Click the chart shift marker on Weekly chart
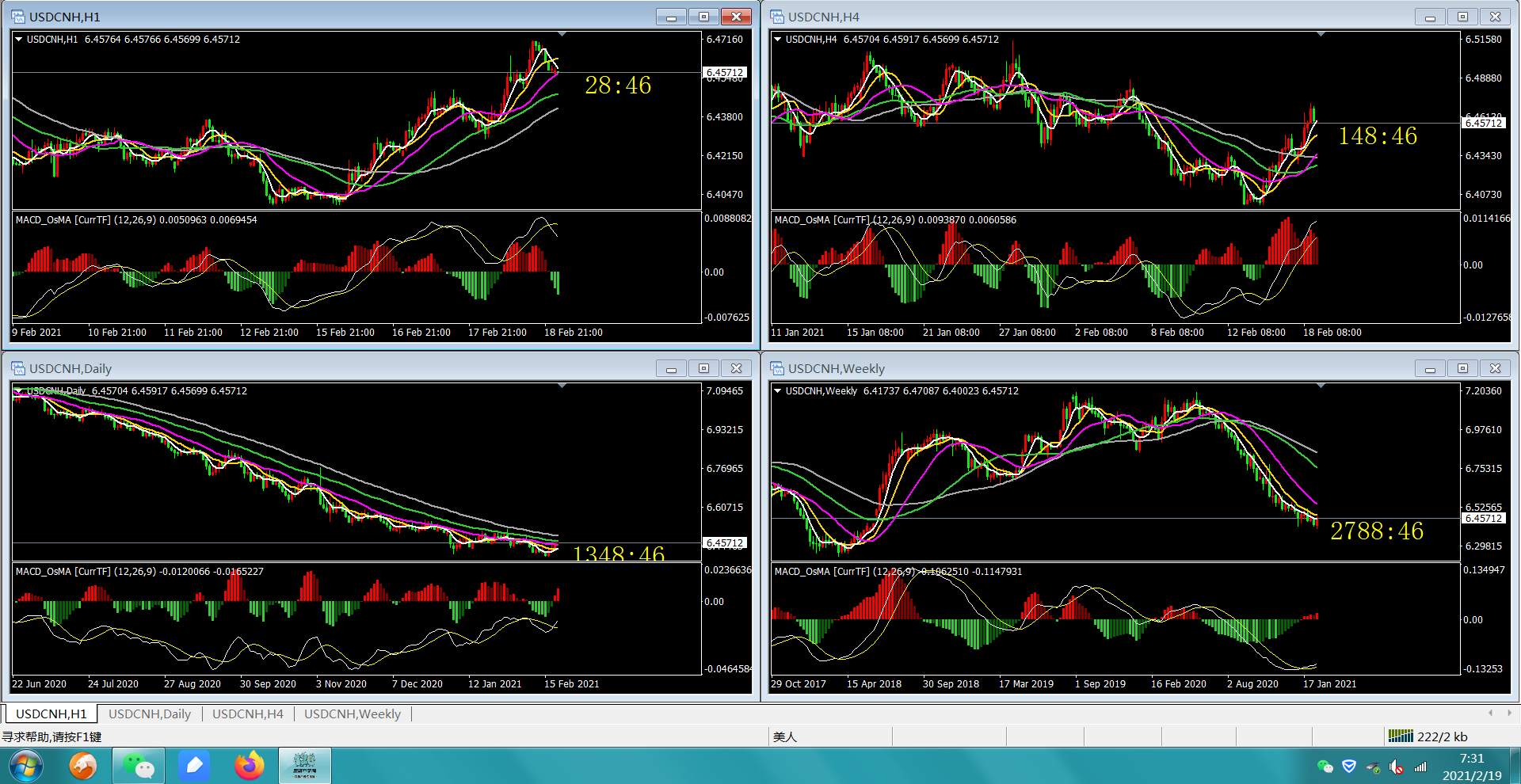This screenshot has width=1521, height=784. tap(1321, 386)
